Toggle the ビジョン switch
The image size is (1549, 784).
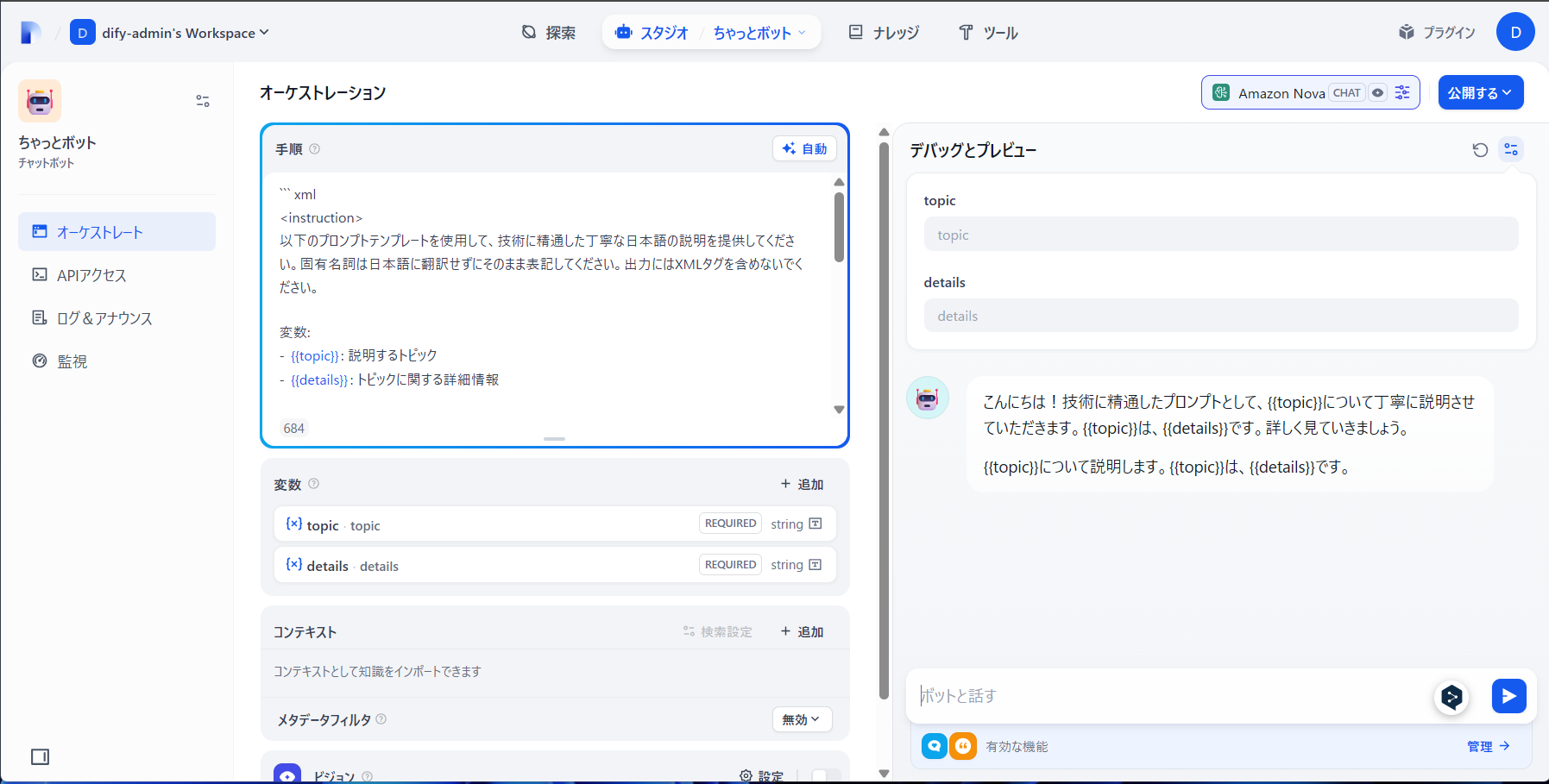pyautogui.click(x=826, y=776)
